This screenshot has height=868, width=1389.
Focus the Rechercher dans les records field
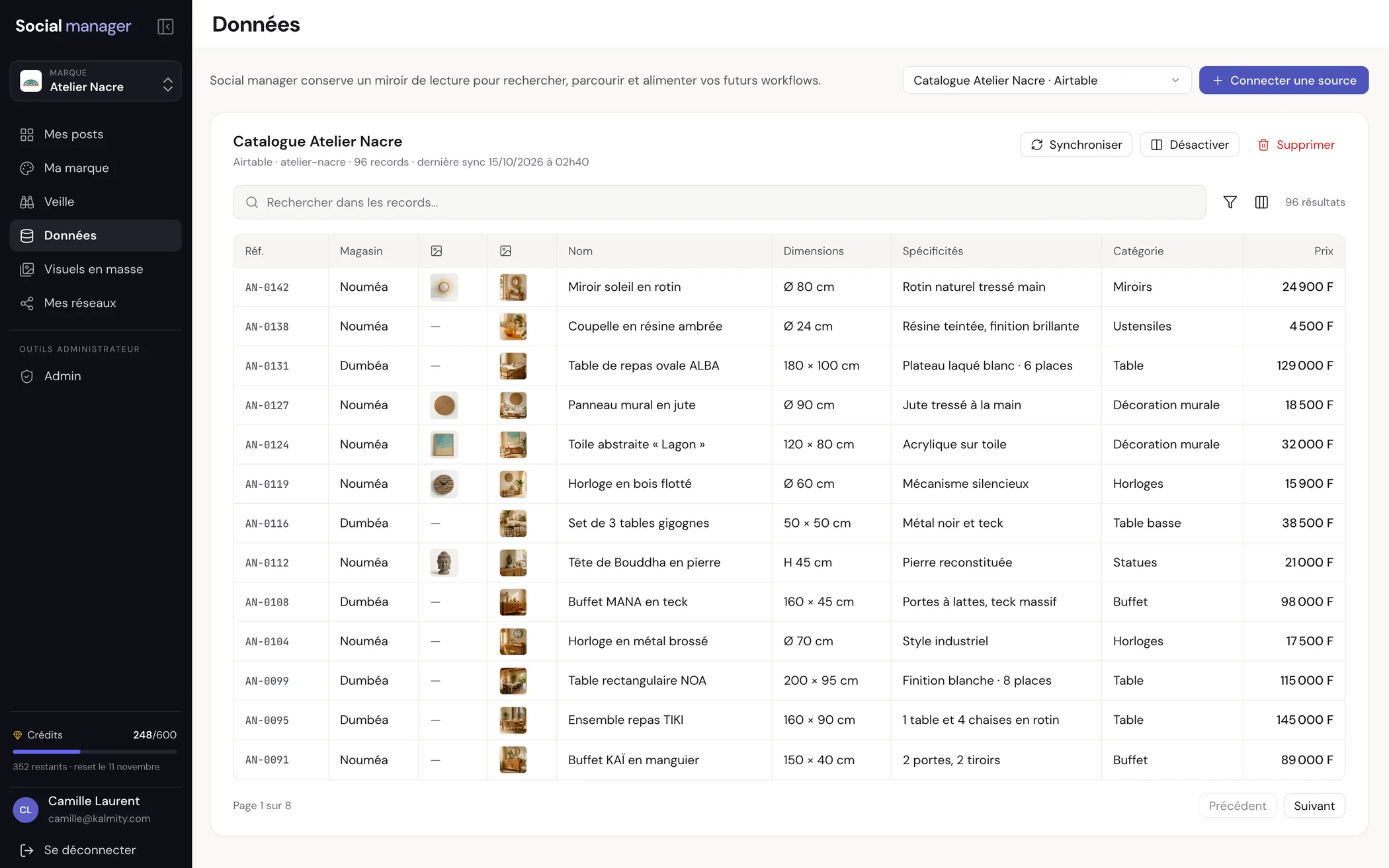click(x=720, y=202)
